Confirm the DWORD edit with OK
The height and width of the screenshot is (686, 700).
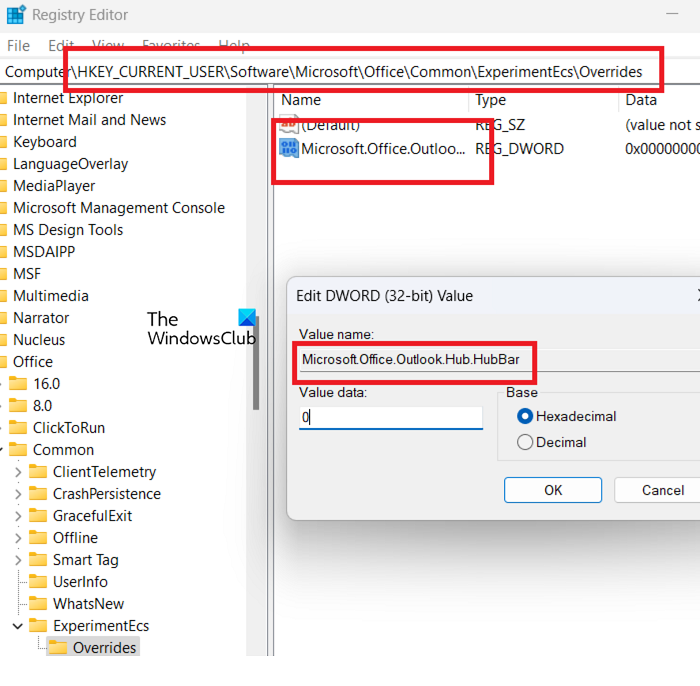click(x=553, y=490)
